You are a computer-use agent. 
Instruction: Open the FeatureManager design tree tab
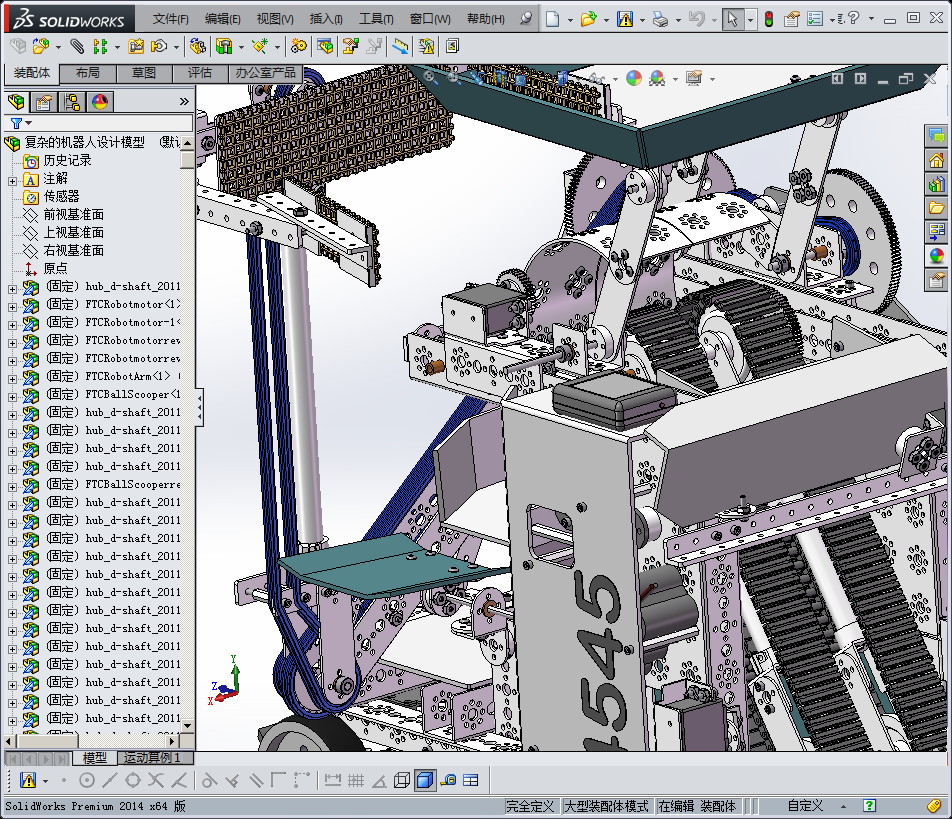[x=17, y=102]
